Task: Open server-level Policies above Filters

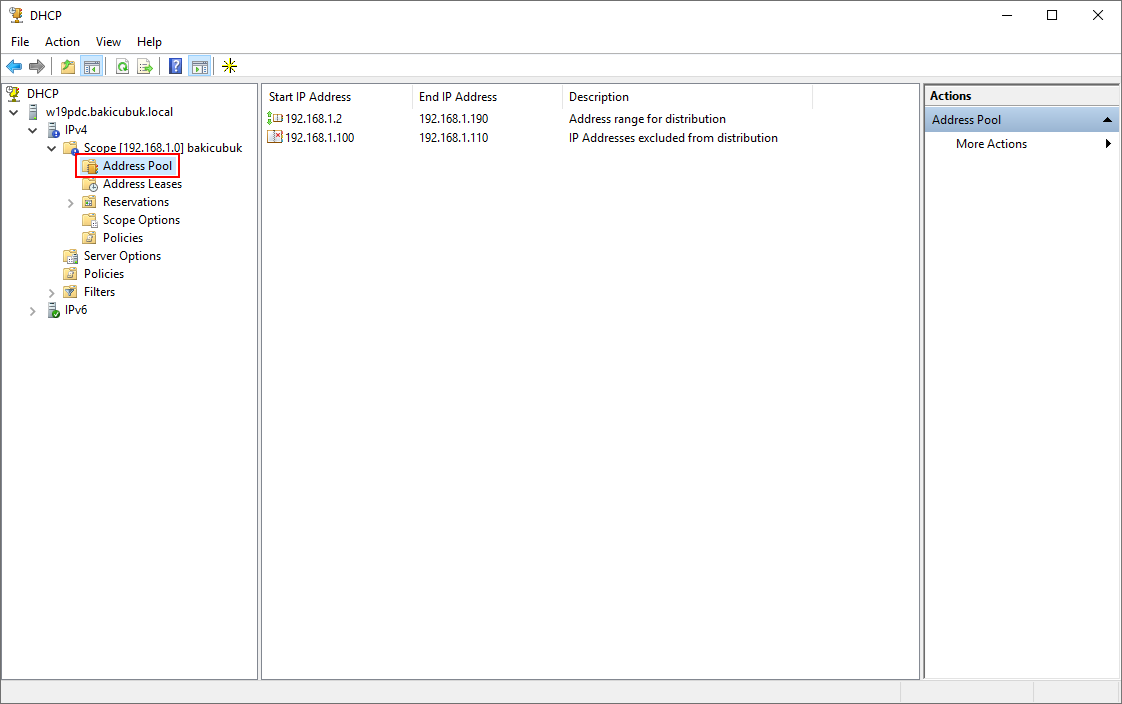Action: pos(104,273)
